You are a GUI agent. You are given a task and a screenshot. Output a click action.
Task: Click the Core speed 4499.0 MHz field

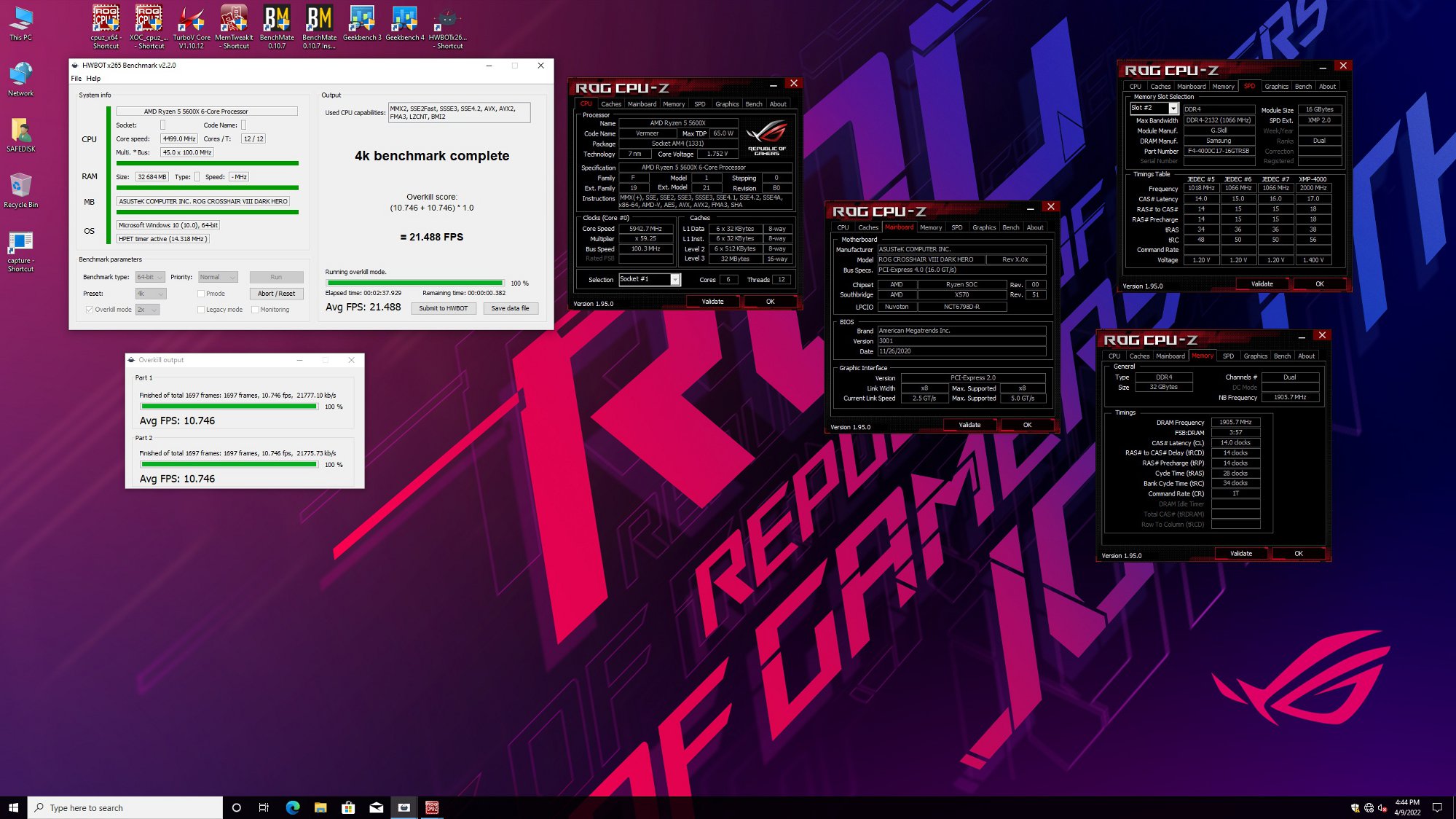pyautogui.click(x=178, y=138)
